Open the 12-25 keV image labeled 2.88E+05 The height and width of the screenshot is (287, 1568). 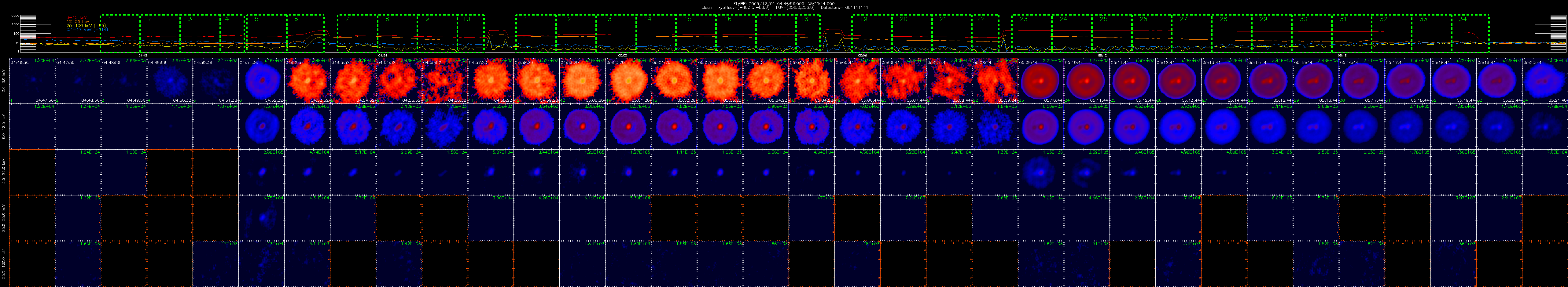coord(261,172)
